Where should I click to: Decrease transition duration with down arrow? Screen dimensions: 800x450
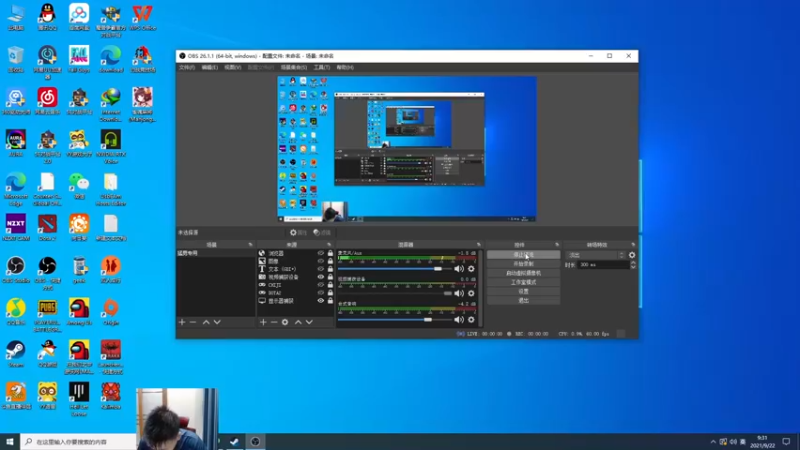pos(633,267)
